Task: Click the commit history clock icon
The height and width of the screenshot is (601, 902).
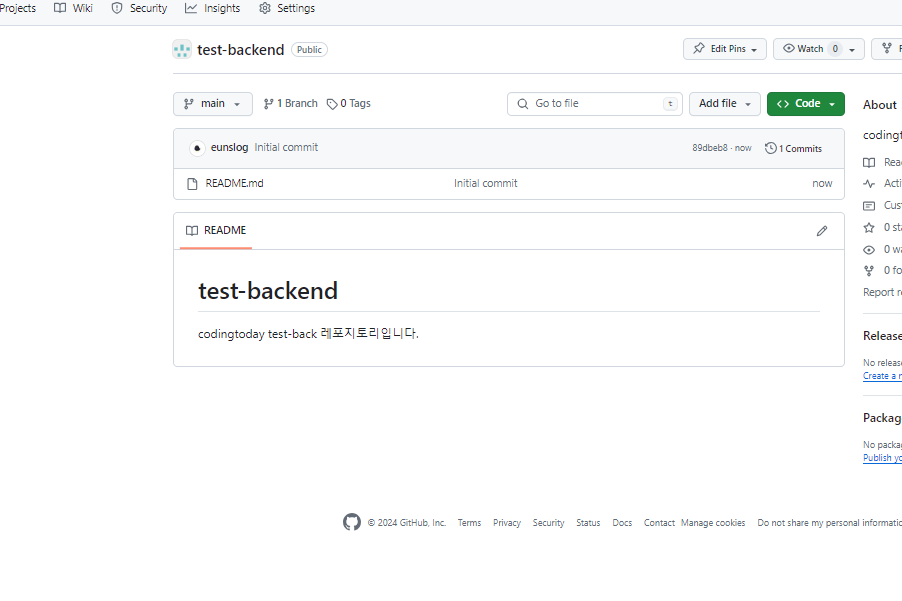Action: pos(770,148)
